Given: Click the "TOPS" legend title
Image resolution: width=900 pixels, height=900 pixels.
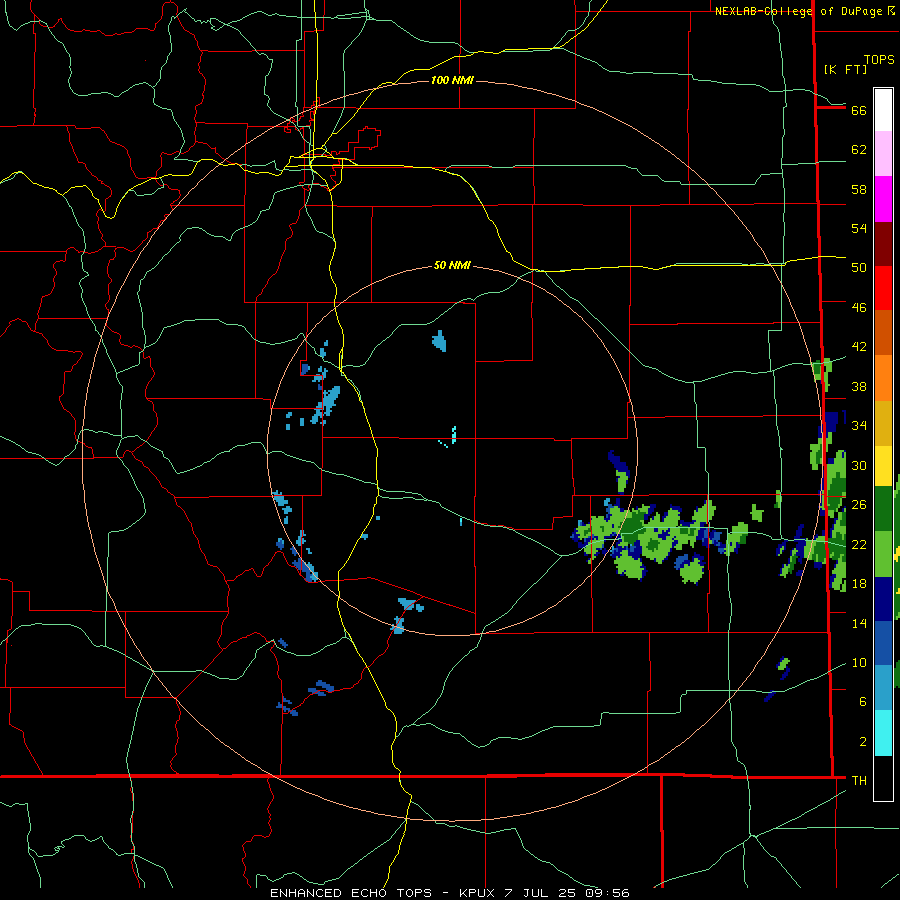Looking at the screenshot, I should coord(879,60).
